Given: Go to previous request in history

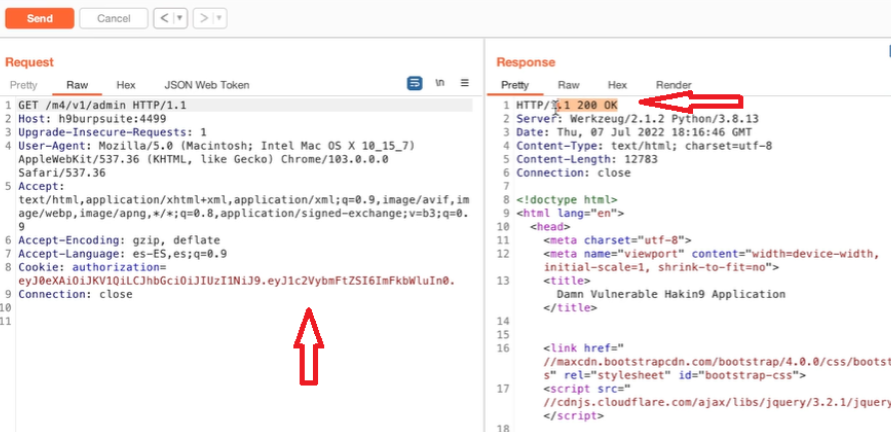Looking at the screenshot, I should click(164, 18).
